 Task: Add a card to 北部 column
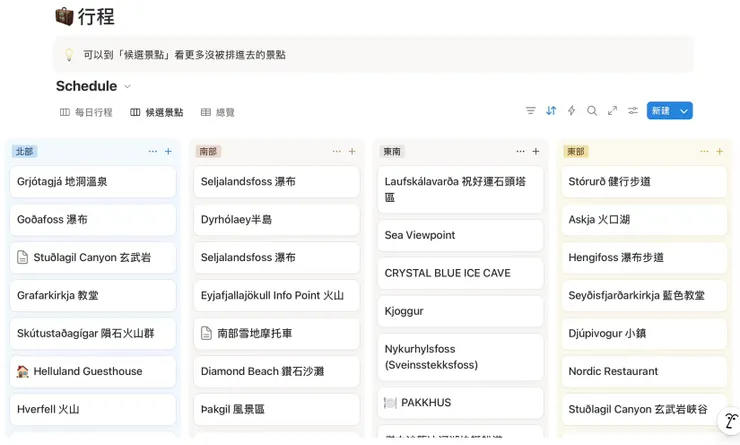pos(168,151)
